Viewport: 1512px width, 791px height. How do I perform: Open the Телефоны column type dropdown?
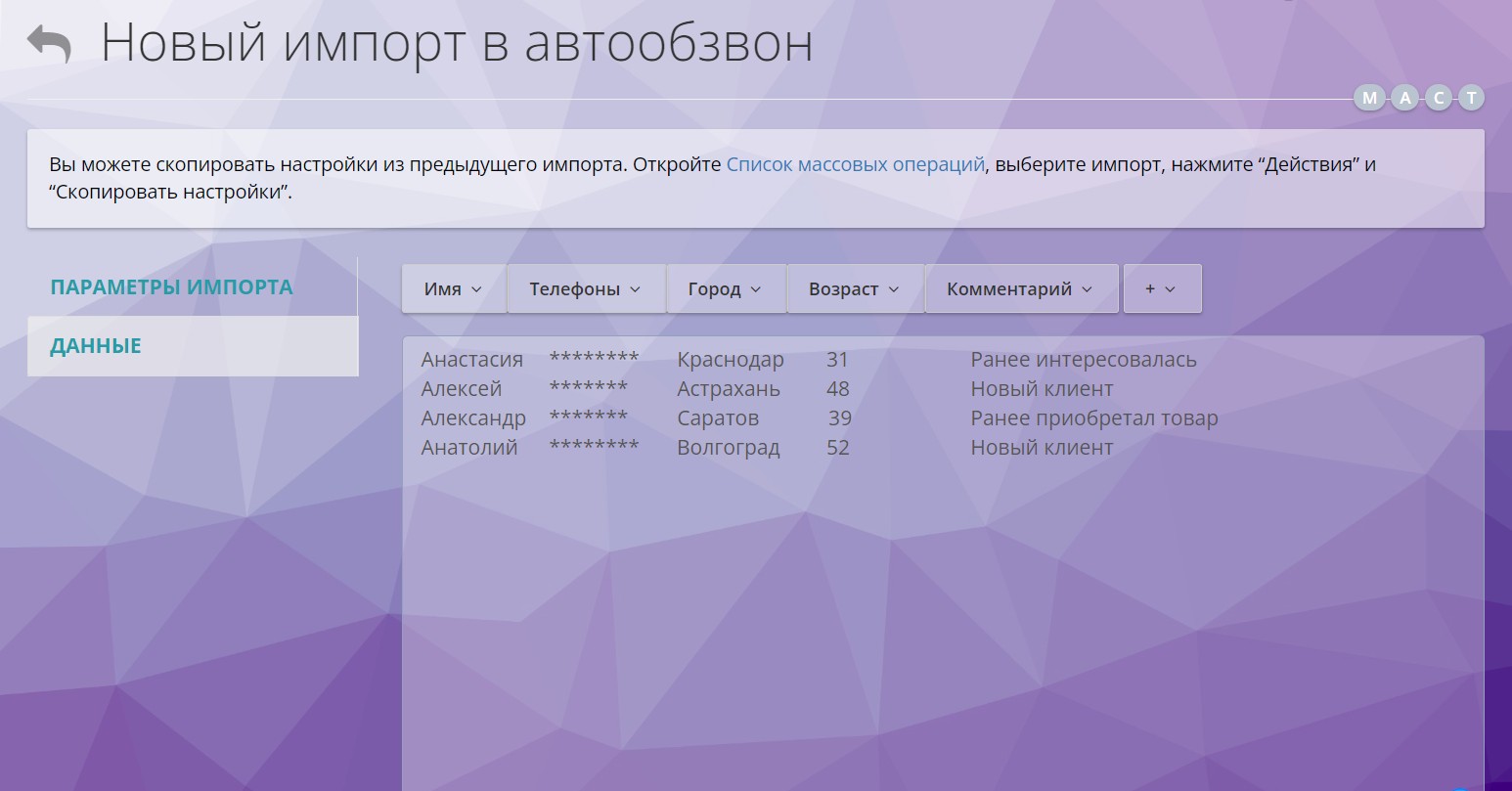click(x=585, y=288)
